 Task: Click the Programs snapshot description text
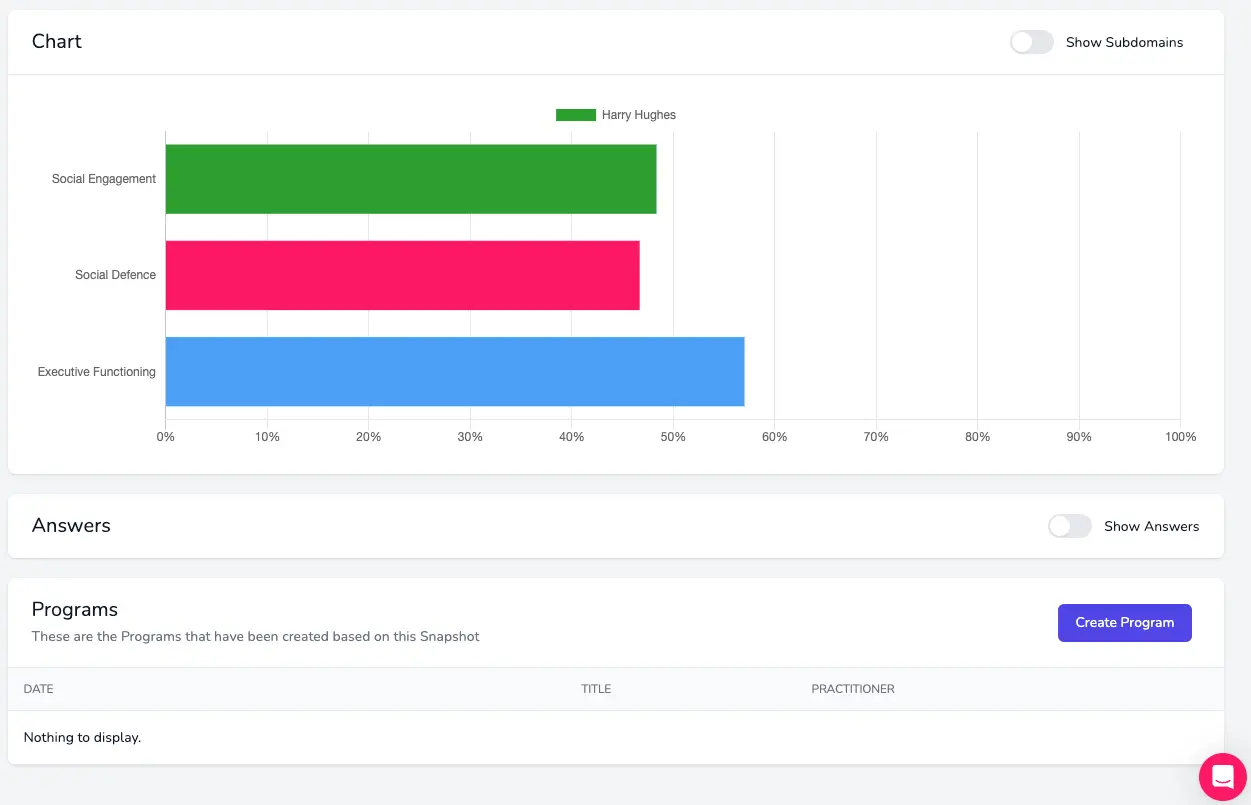(x=256, y=636)
